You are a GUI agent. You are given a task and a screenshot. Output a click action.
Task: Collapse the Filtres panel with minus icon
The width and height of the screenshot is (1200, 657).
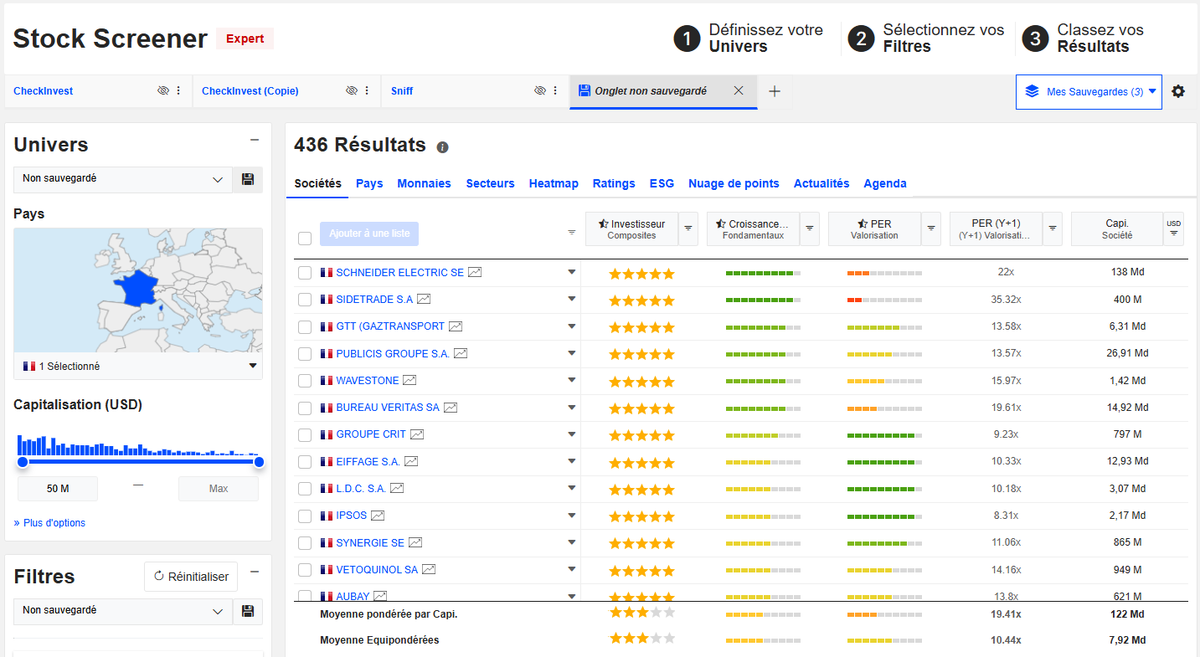pyautogui.click(x=254, y=572)
